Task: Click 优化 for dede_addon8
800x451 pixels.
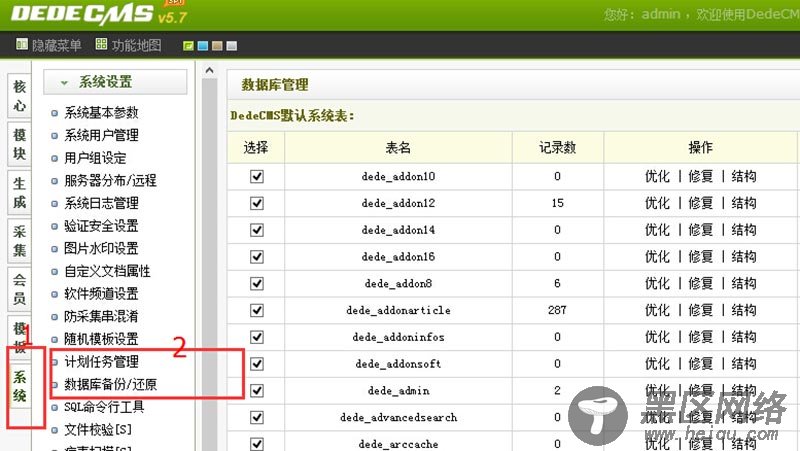Action: point(657,284)
